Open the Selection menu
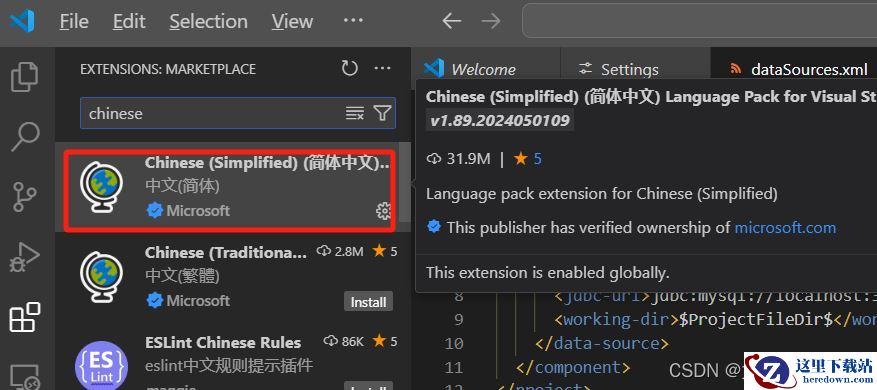The width and height of the screenshot is (877, 390). [x=208, y=22]
